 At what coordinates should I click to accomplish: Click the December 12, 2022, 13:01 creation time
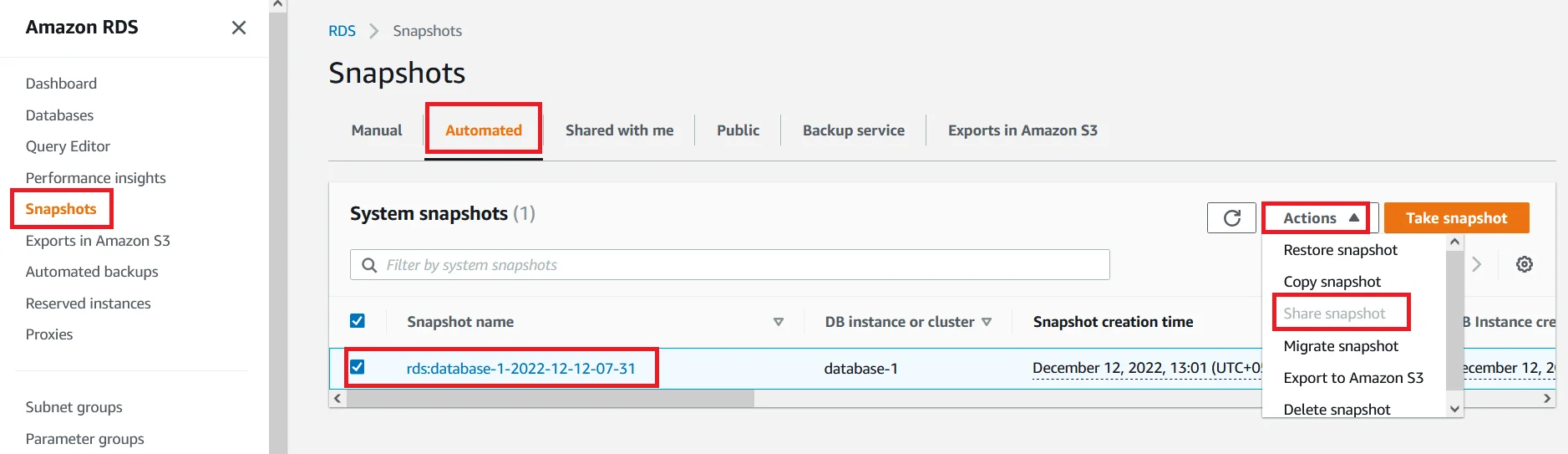coord(1147,369)
